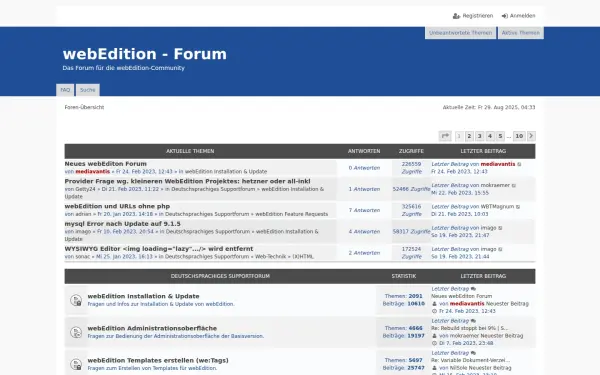This screenshot has width=600, height=375.
Task: View latest post icon for mysql Error topic
Action: coord(500,228)
